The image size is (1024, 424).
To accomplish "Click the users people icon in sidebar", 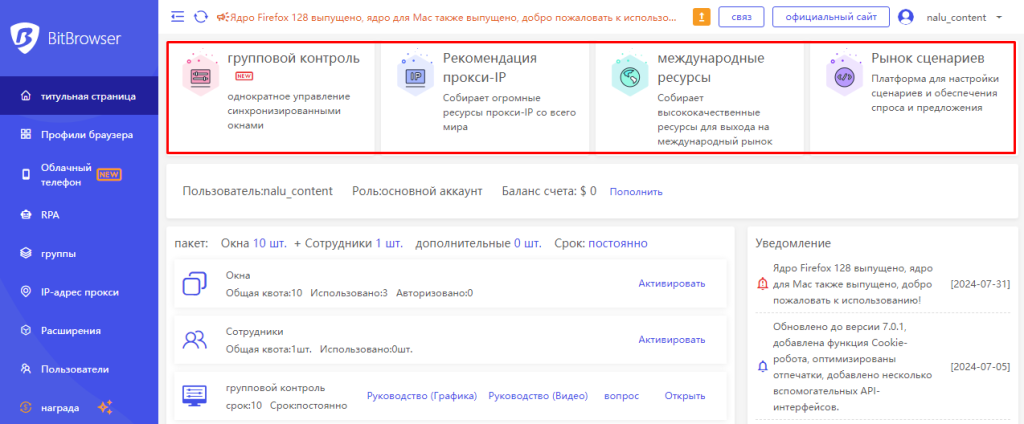I will point(25,369).
